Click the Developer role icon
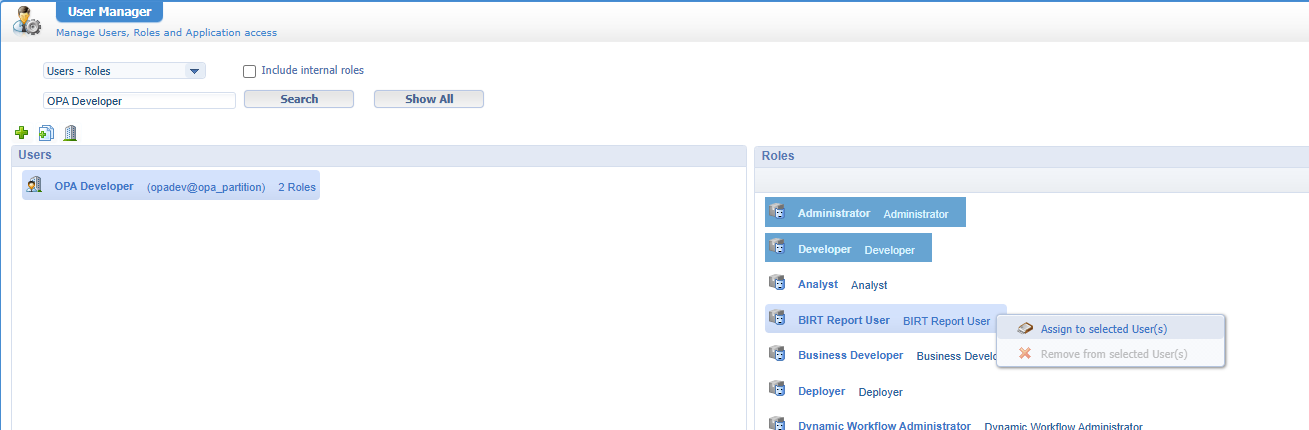This screenshot has height=430, width=1309. click(x=777, y=247)
